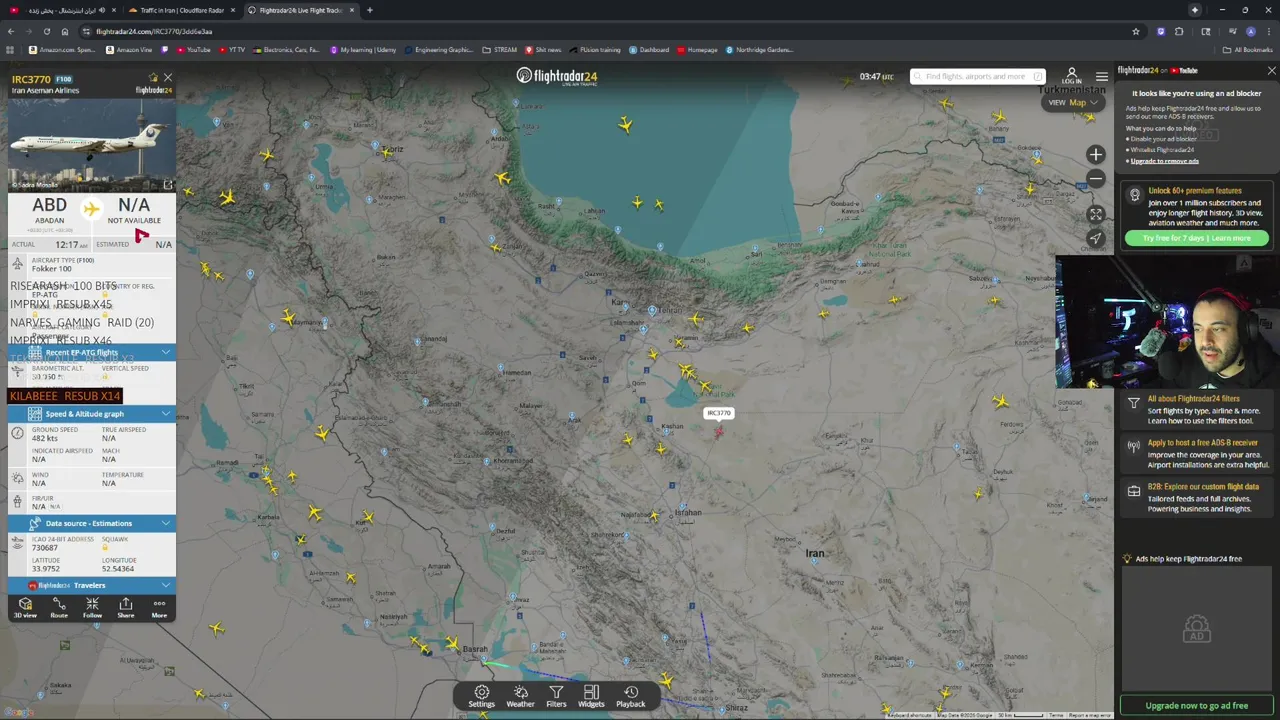The image size is (1280, 720).
Task: Open the hamburger main menu
Action: pyautogui.click(x=1102, y=76)
